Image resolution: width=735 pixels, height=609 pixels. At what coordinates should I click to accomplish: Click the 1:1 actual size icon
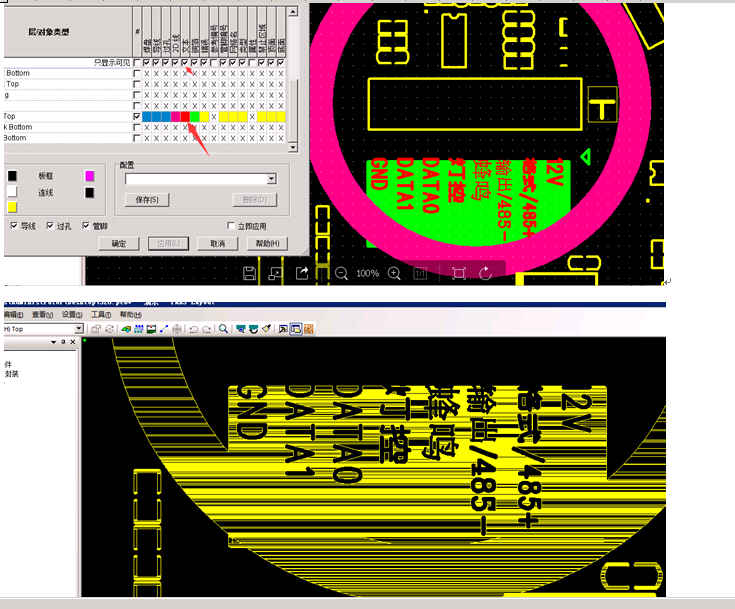click(x=420, y=273)
